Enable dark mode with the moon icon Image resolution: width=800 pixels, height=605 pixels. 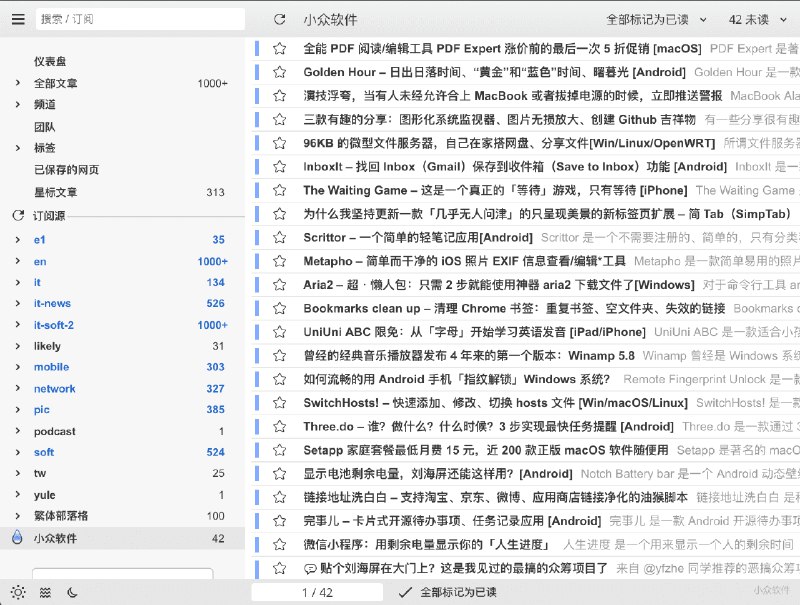[x=72, y=592]
